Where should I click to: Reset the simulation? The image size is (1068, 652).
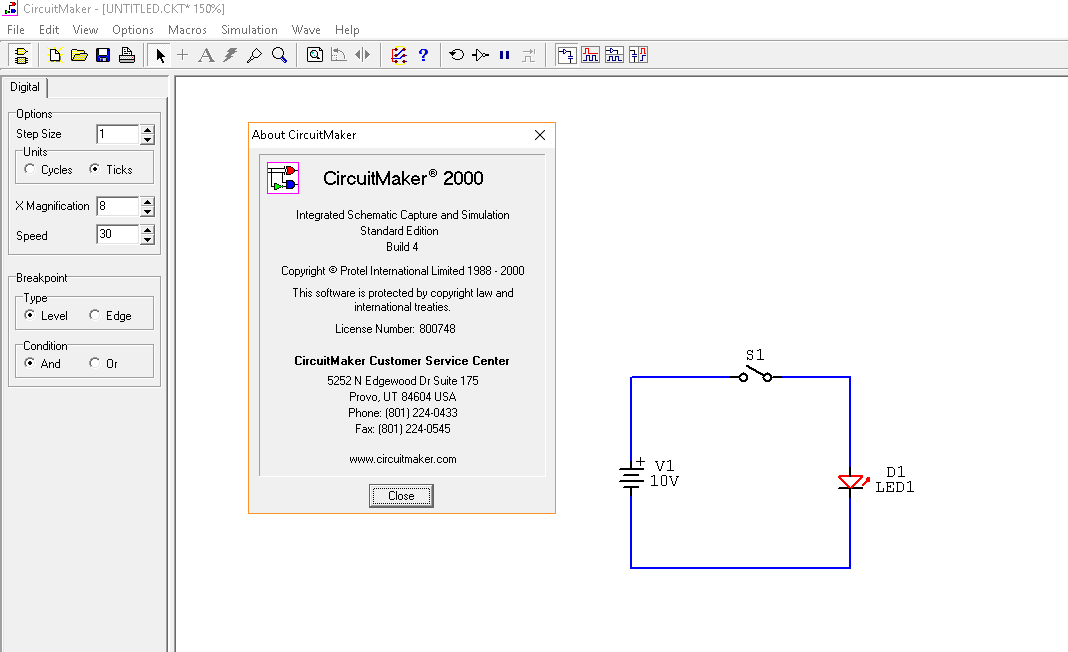456,55
